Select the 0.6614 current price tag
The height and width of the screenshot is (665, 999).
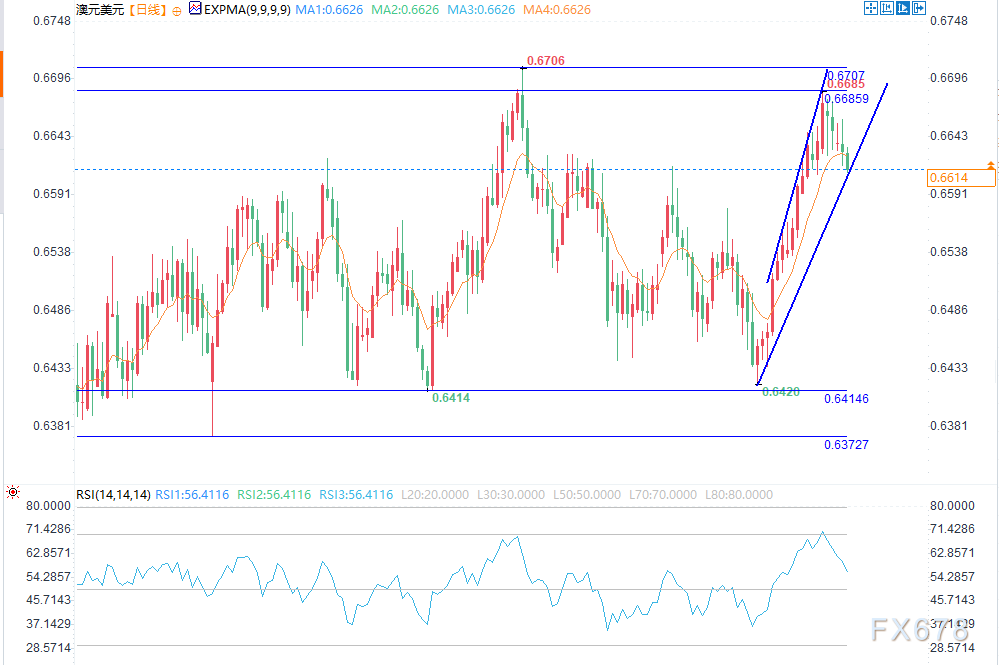click(x=961, y=178)
